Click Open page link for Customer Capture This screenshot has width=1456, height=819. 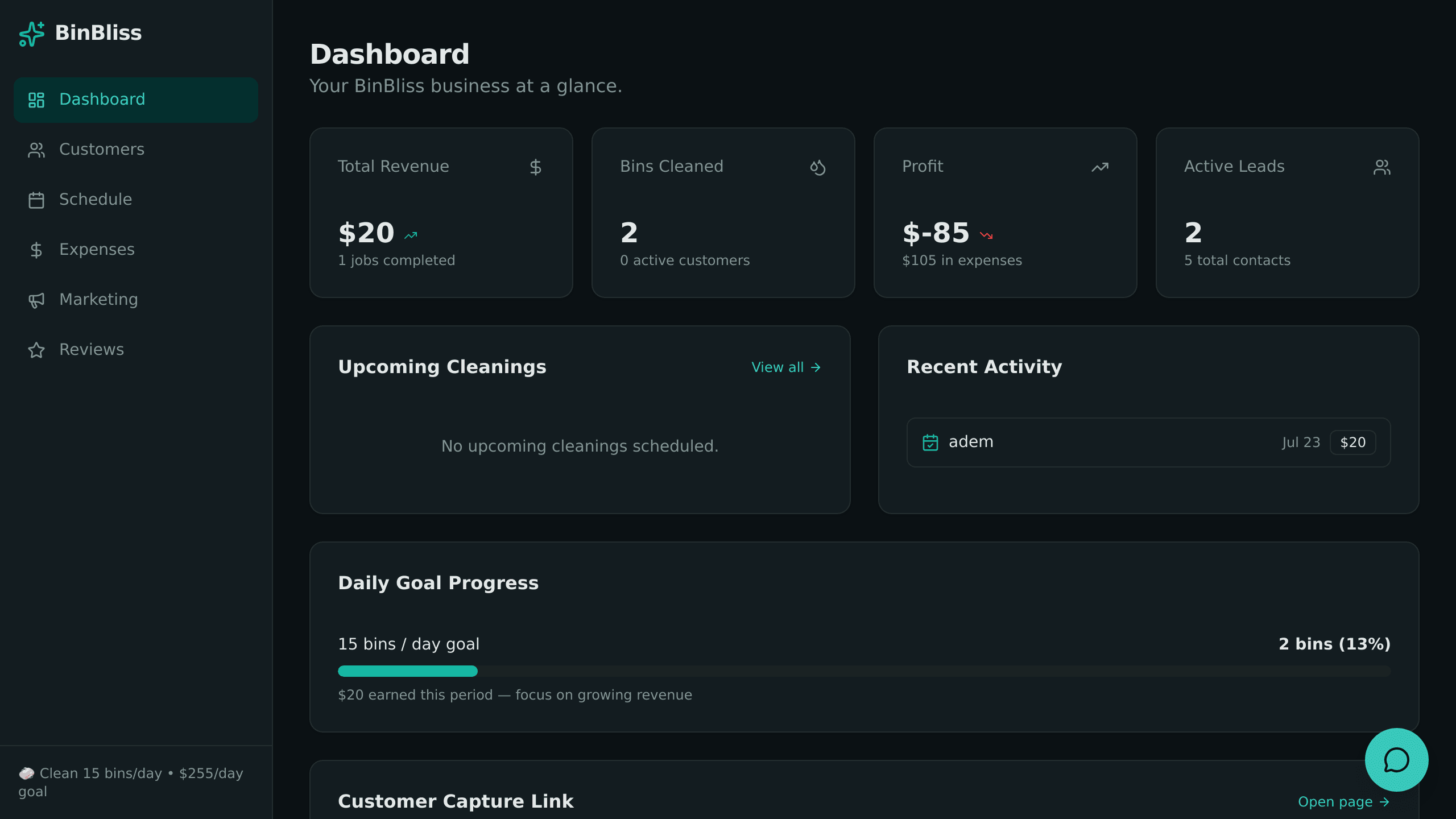(1344, 802)
